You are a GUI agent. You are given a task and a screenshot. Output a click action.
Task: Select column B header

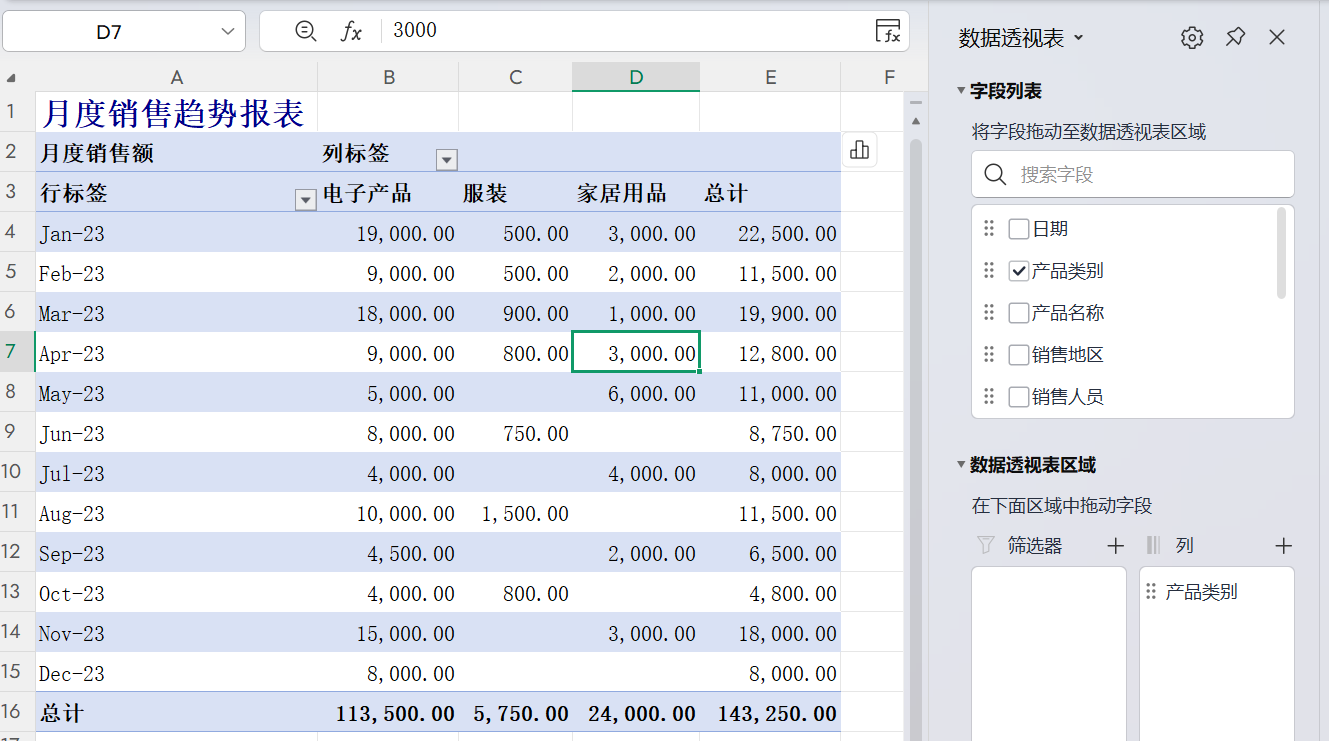(x=389, y=77)
